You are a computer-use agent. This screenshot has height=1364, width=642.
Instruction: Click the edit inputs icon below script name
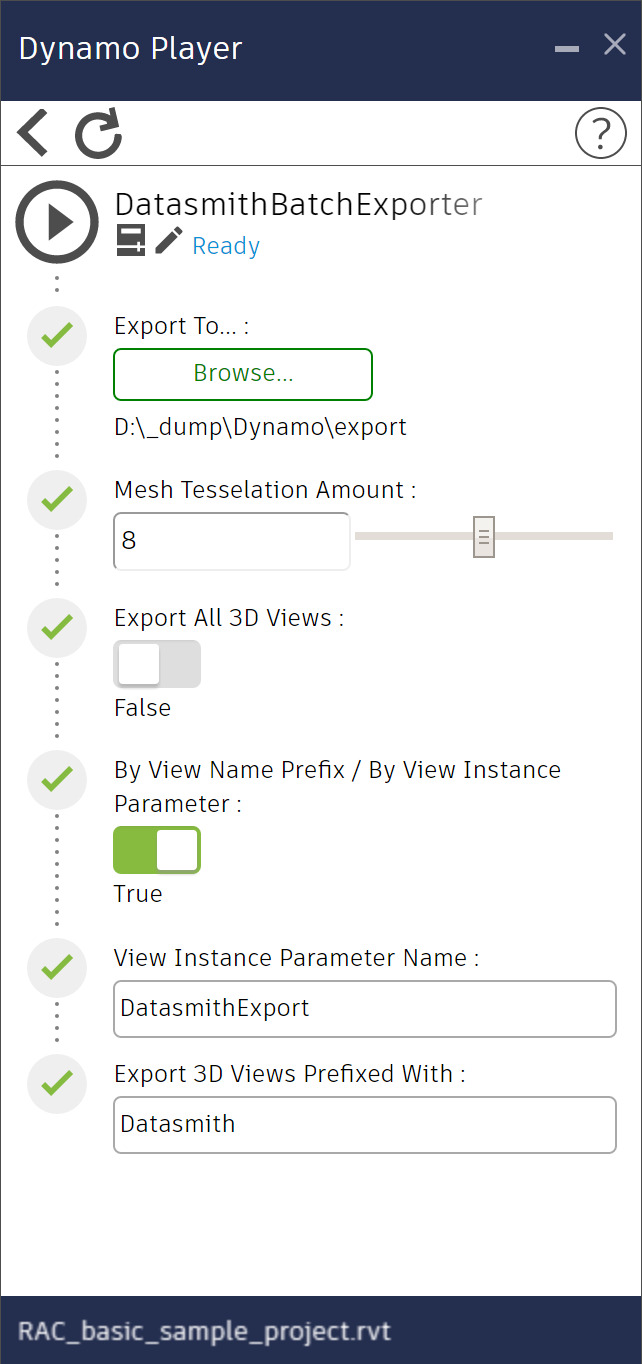131,241
